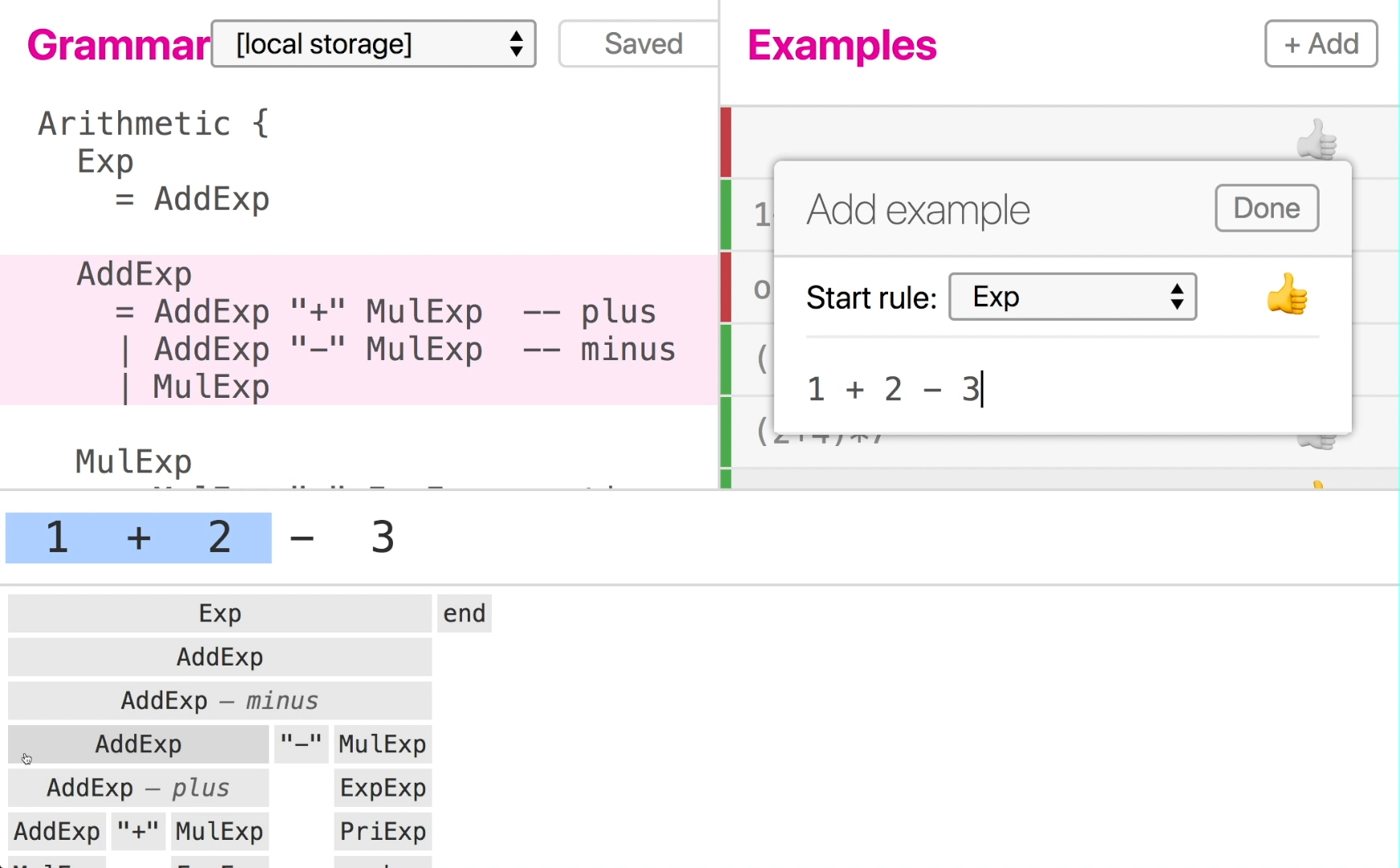The width and height of the screenshot is (1400, 868).
Task: Open the Start rule dropdown
Action: (1072, 297)
